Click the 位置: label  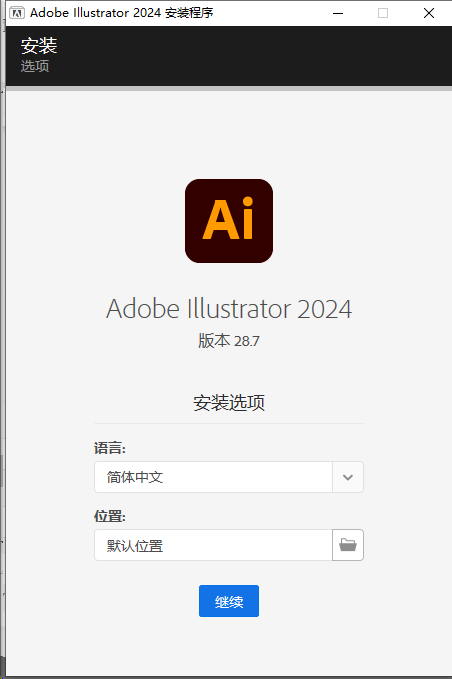pos(110,516)
